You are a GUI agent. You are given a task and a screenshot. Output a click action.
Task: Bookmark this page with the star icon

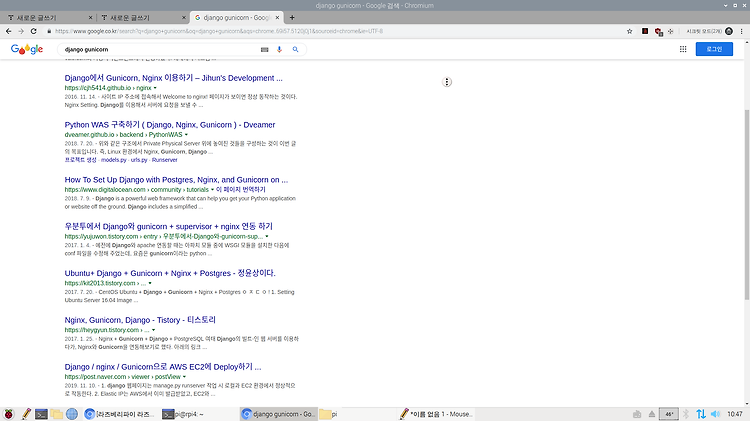[x=629, y=31]
